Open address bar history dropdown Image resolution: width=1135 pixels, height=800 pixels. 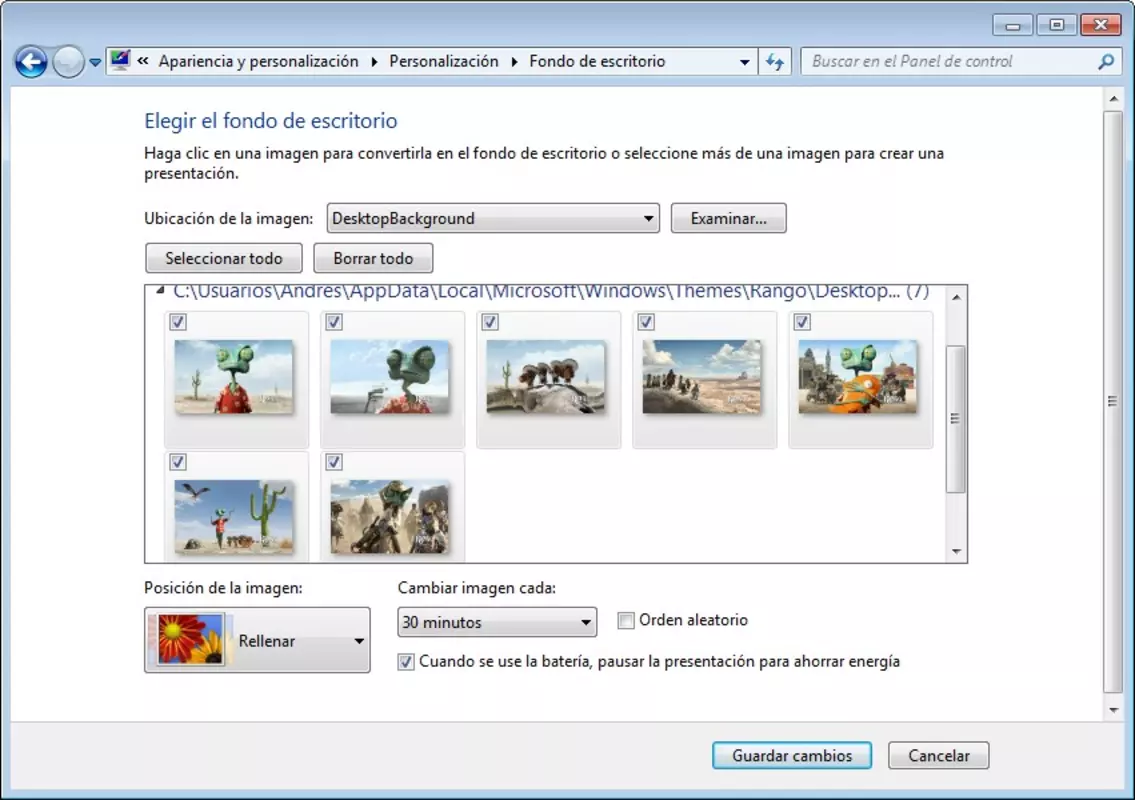[x=744, y=62]
